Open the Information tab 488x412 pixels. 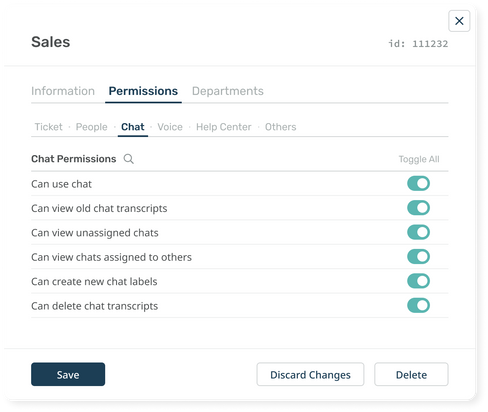(x=63, y=91)
